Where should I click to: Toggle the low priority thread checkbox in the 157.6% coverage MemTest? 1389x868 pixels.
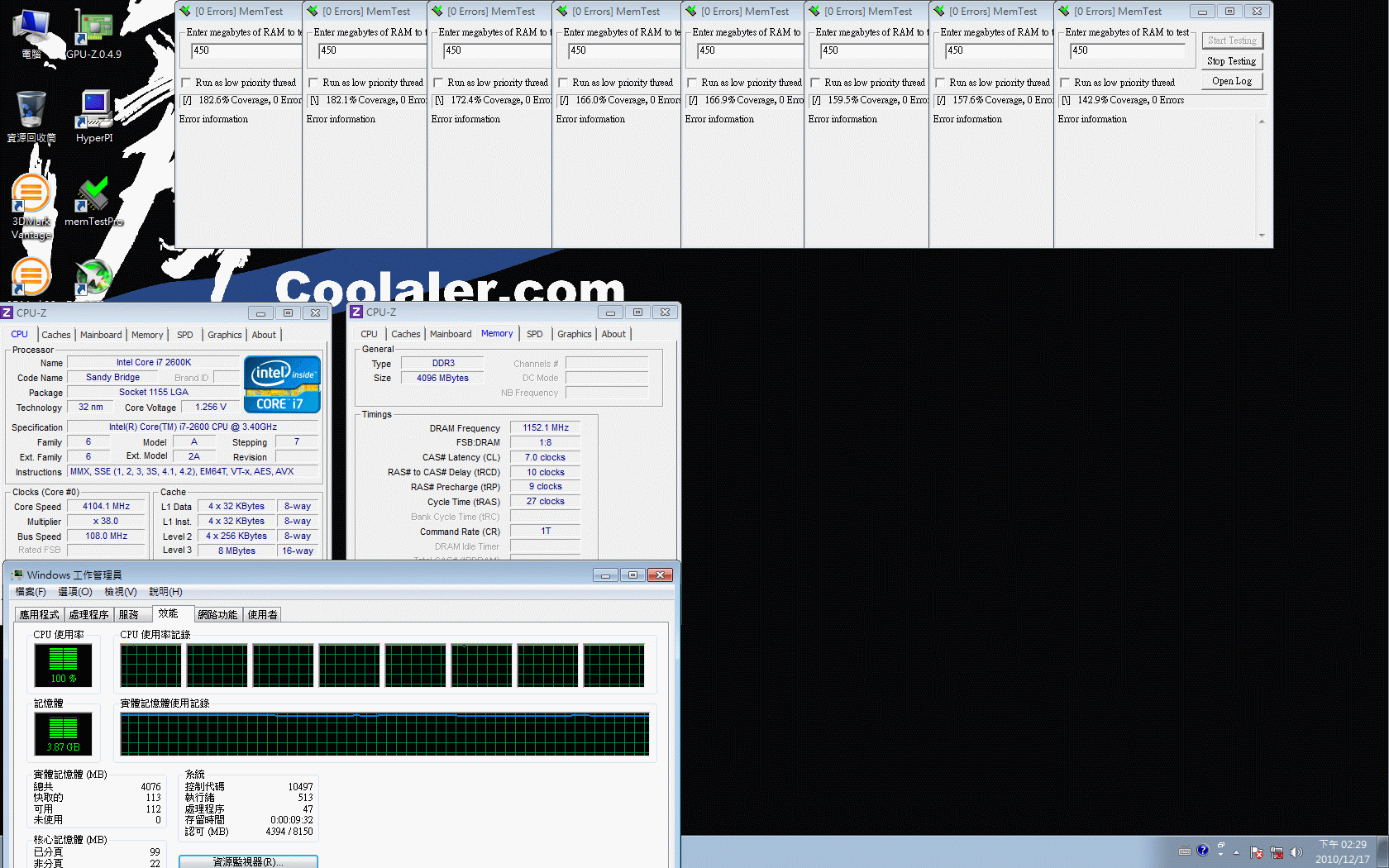click(x=940, y=83)
